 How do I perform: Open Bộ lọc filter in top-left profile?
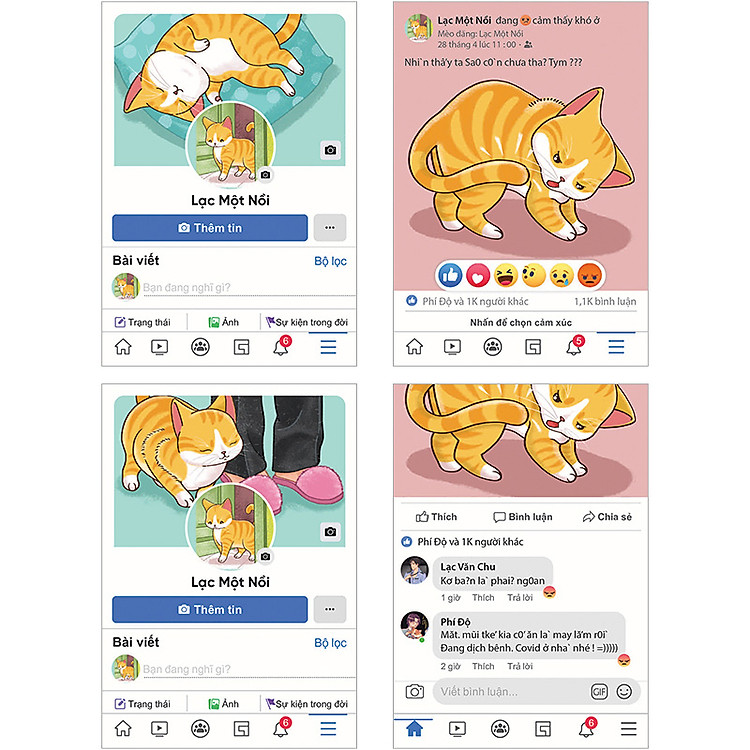pos(331,261)
